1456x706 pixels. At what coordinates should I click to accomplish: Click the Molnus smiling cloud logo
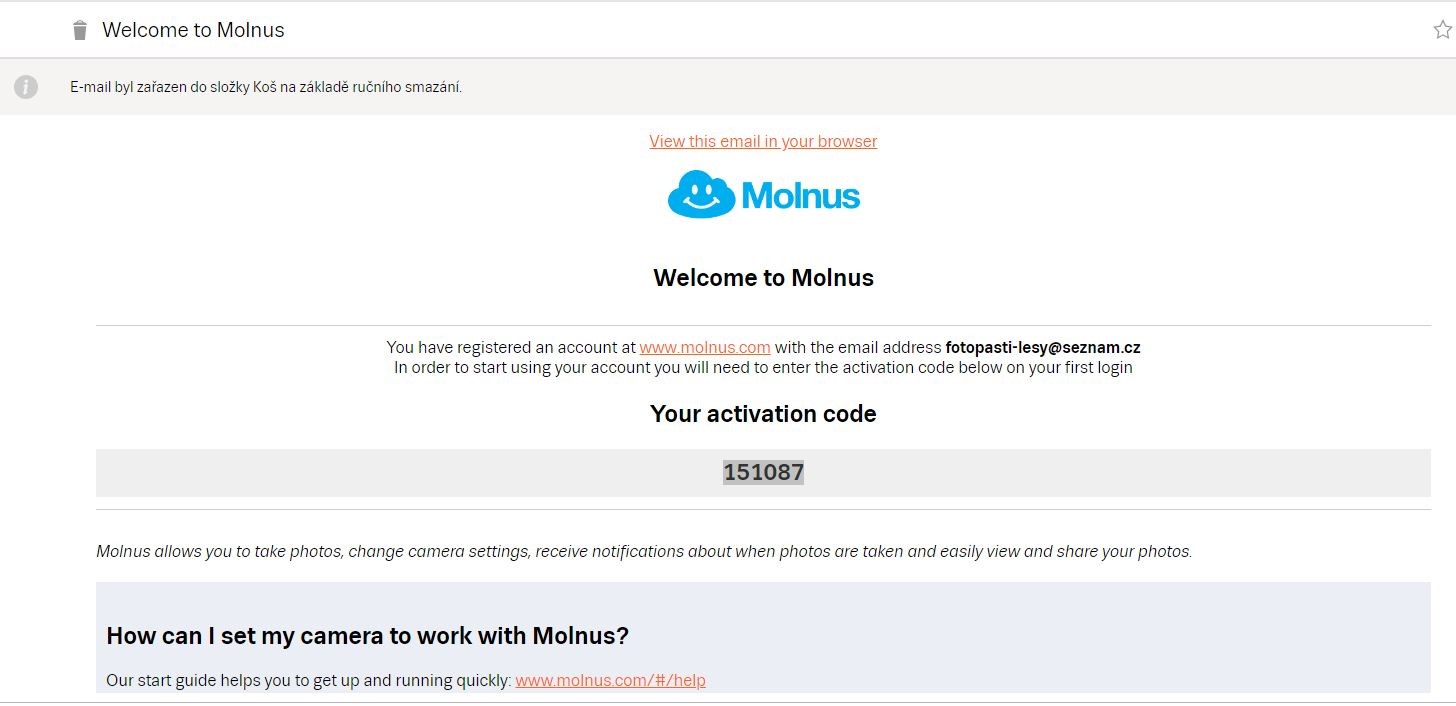click(x=702, y=194)
